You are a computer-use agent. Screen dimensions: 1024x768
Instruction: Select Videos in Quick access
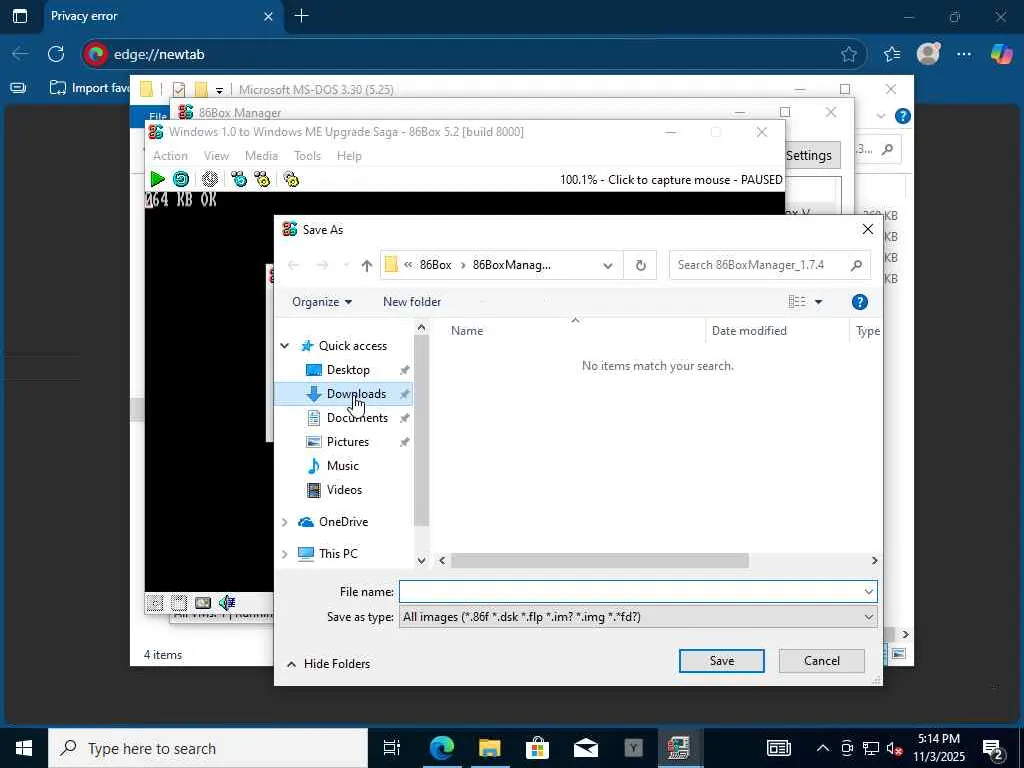pyautogui.click(x=344, y=490)
